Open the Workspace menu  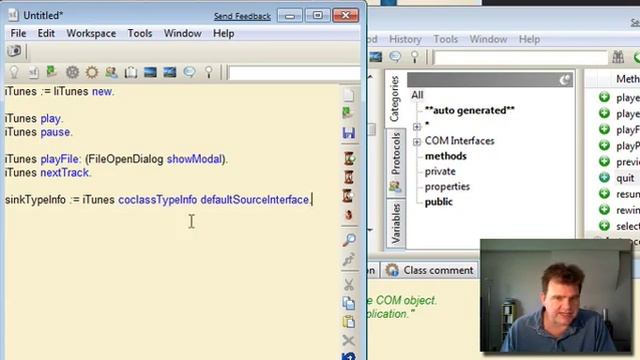(x=91, y=33)
